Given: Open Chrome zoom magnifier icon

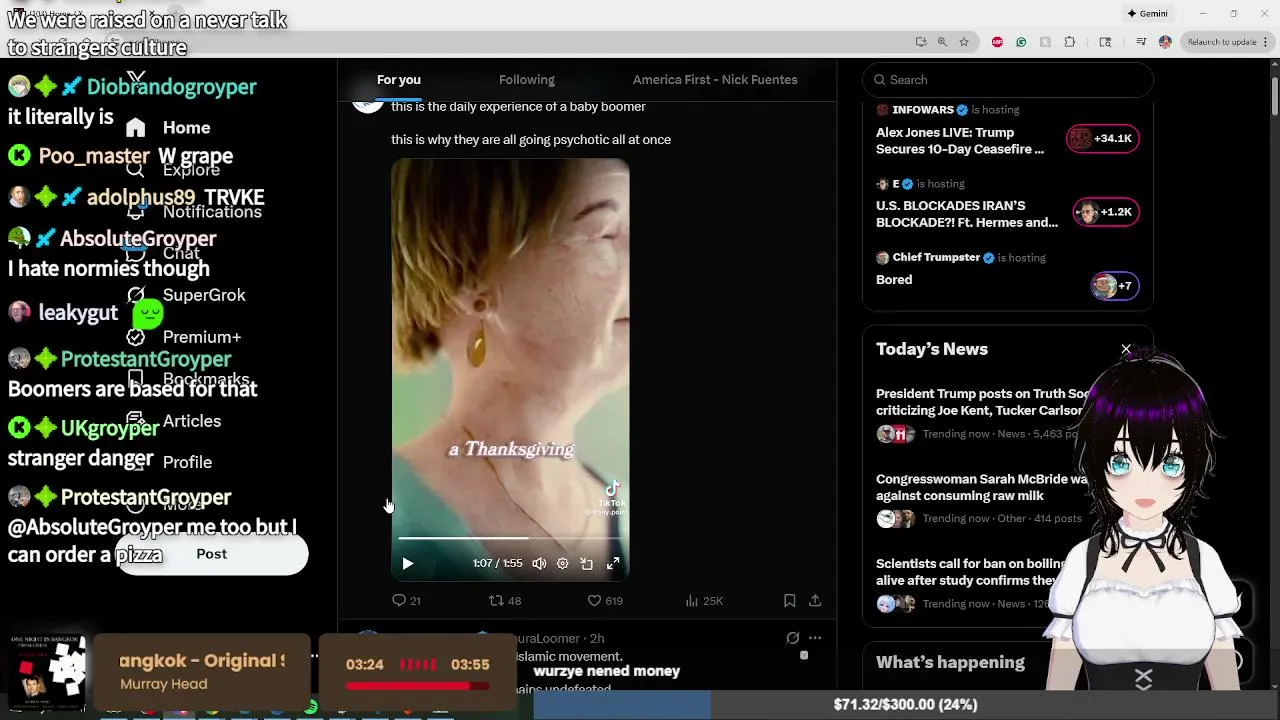Looking at the screenshot, I should coord(942,42).
